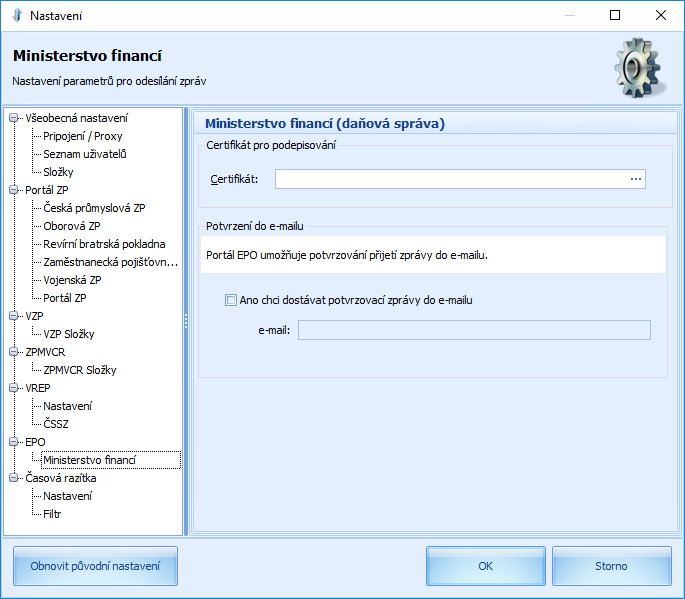Cancel with the Storno button
The image size is (685, 599).
pyautogui.click(x=611, y=566)
